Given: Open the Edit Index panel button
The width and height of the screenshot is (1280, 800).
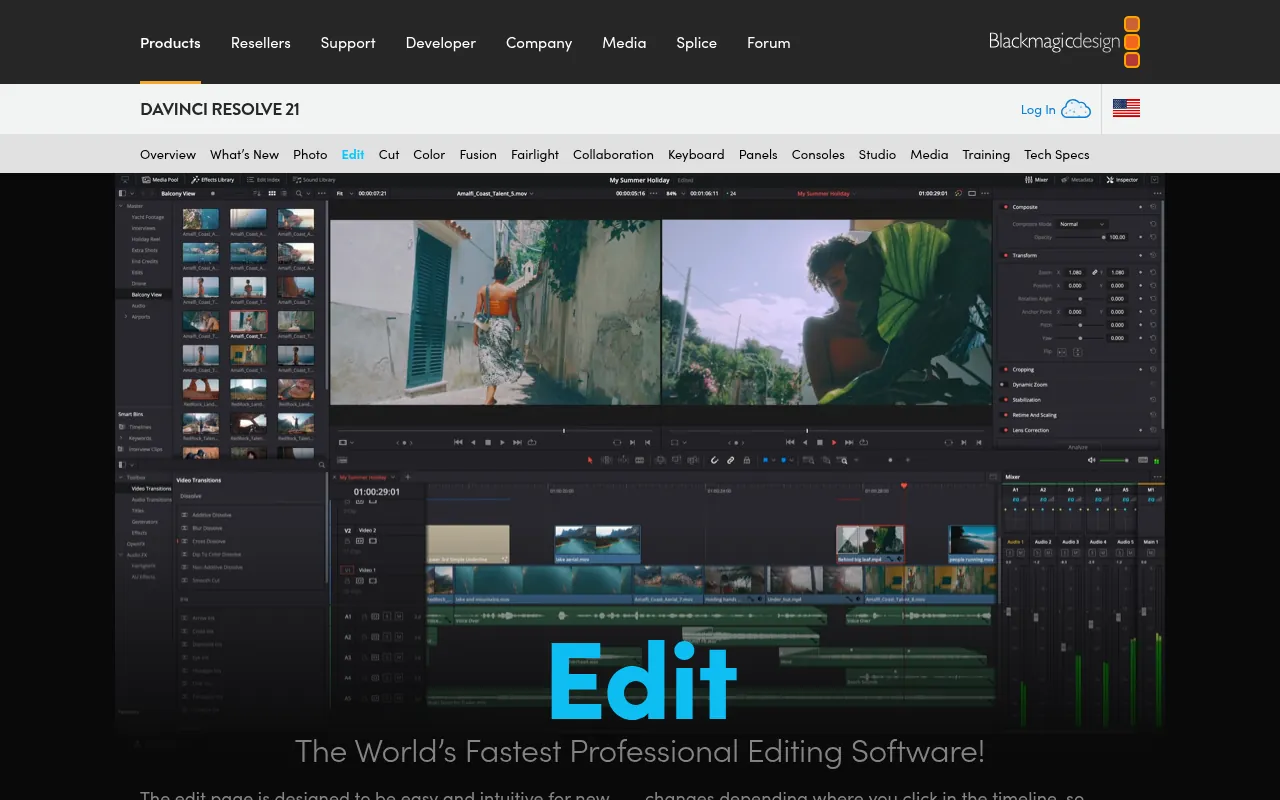Looking at the screenshot, I should tap(263, 180).
